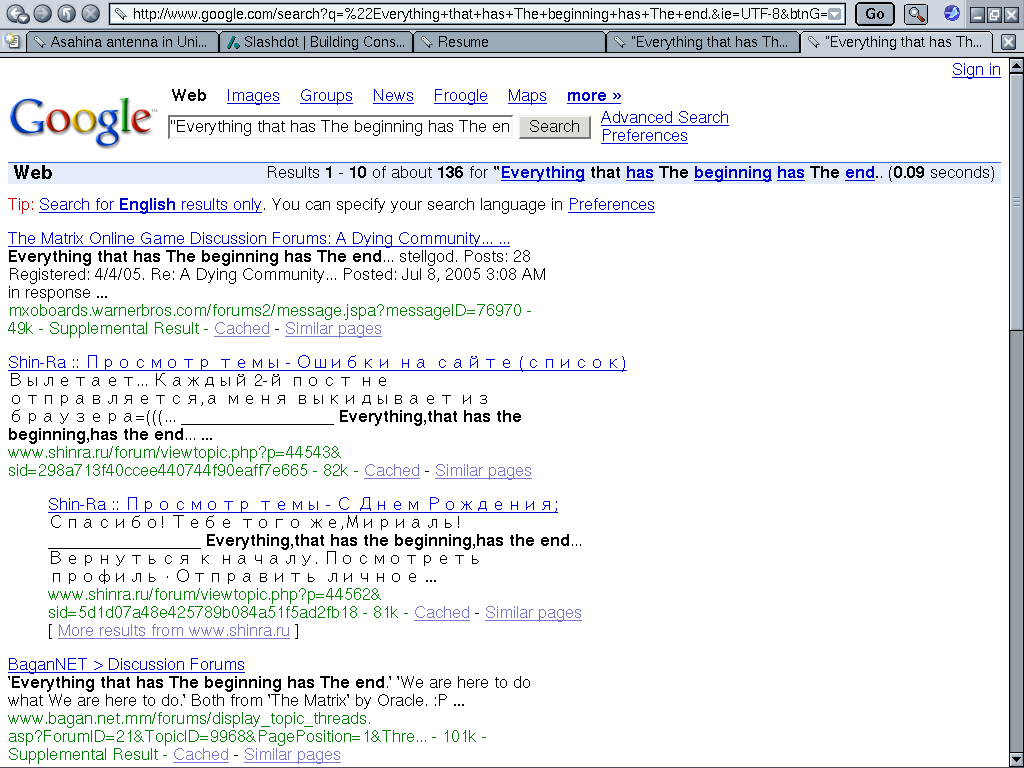Open the News search category
Image resolution: width=1024 pixels, height=768 pixels.
[x=393, y=96]
